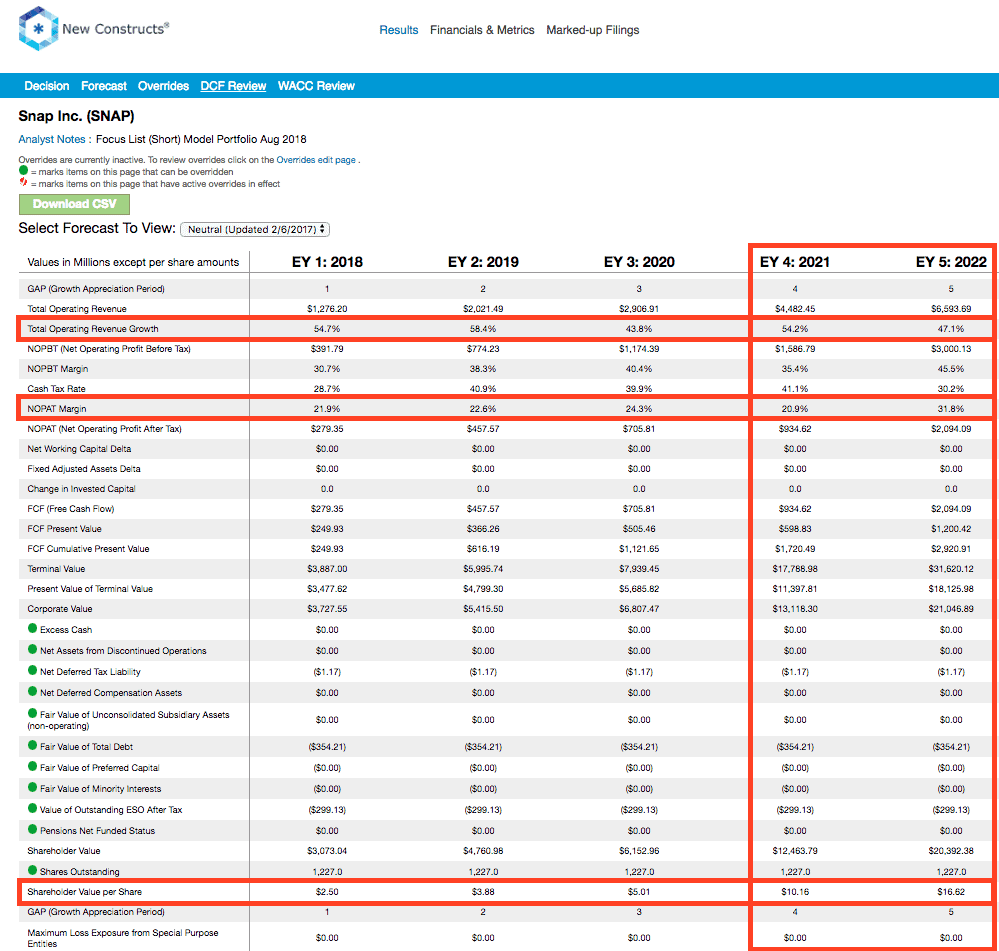
Task: Click the EY 2: 2019 column header
Action: pyautogui.click(x=484, y=262)
